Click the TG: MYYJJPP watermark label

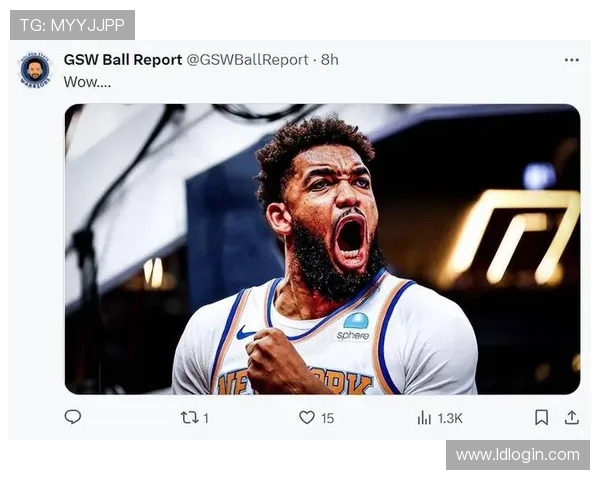click(x=72, y=25)
